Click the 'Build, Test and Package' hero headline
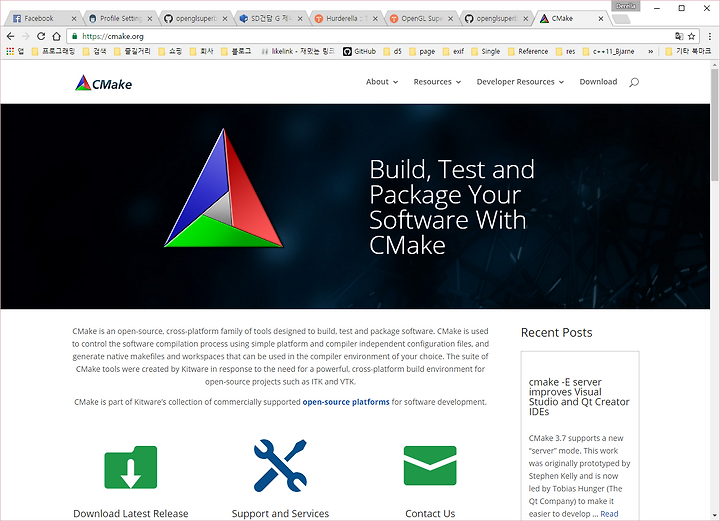 point(452,207)
